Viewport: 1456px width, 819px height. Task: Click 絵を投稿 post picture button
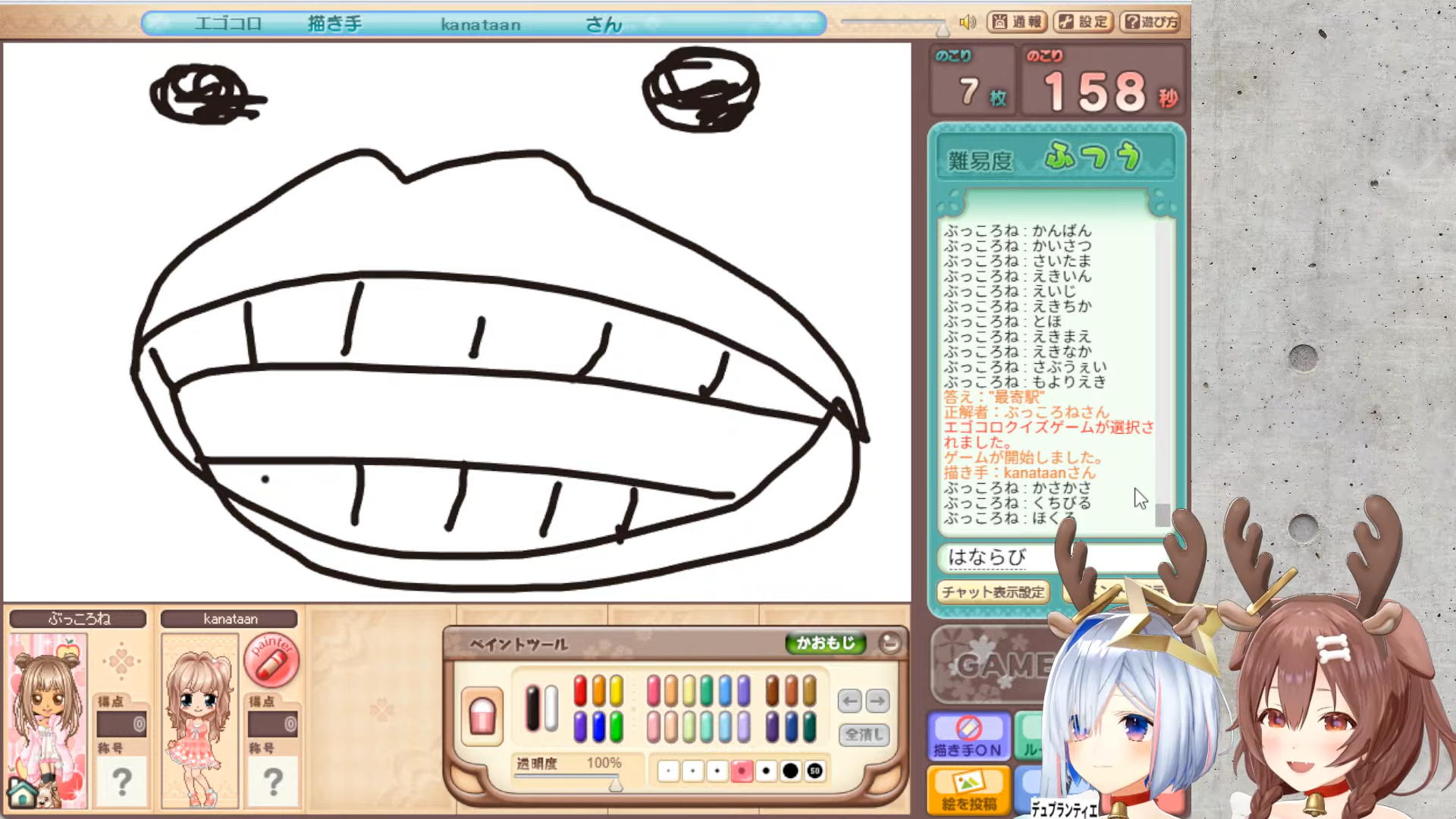click(968, 790)
